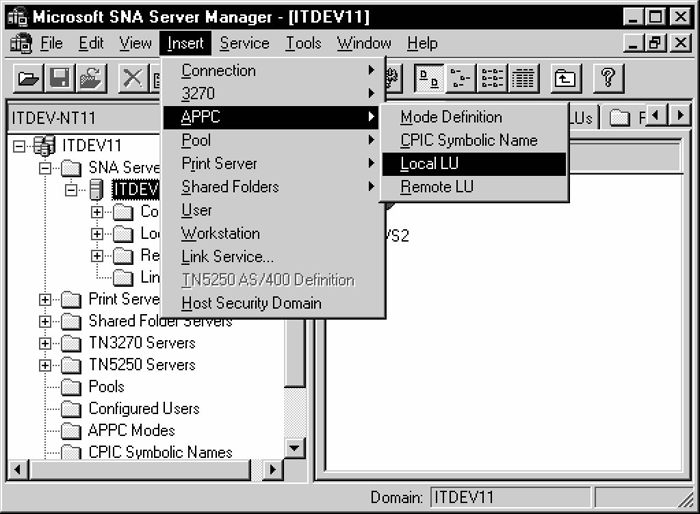The height and width of the screenshot is (514, 700).
Task: Toggle Large Icons view in toolbar
Action: point(428,79)
